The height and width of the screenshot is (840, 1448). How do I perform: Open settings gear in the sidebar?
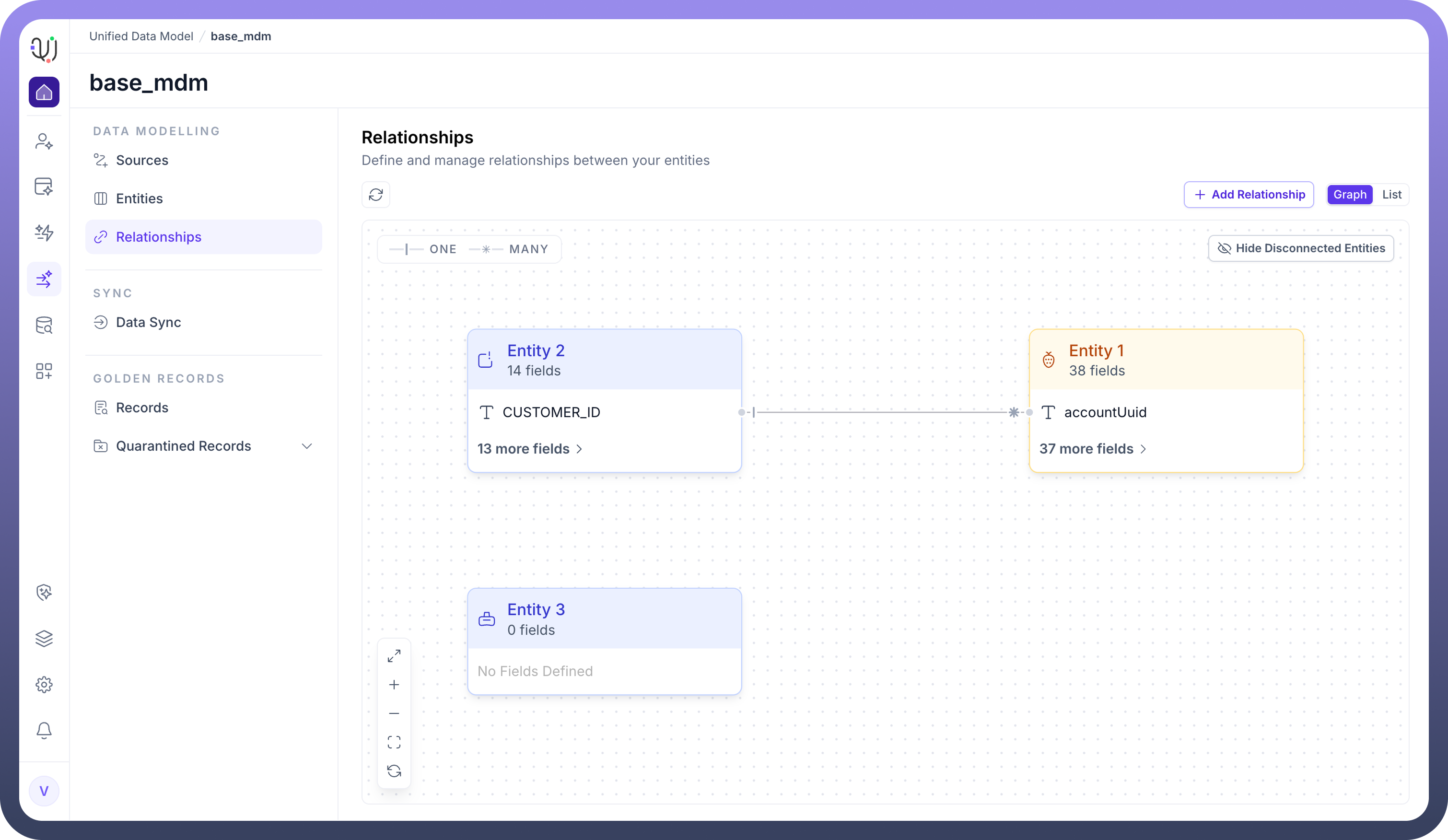pos(44,684)
